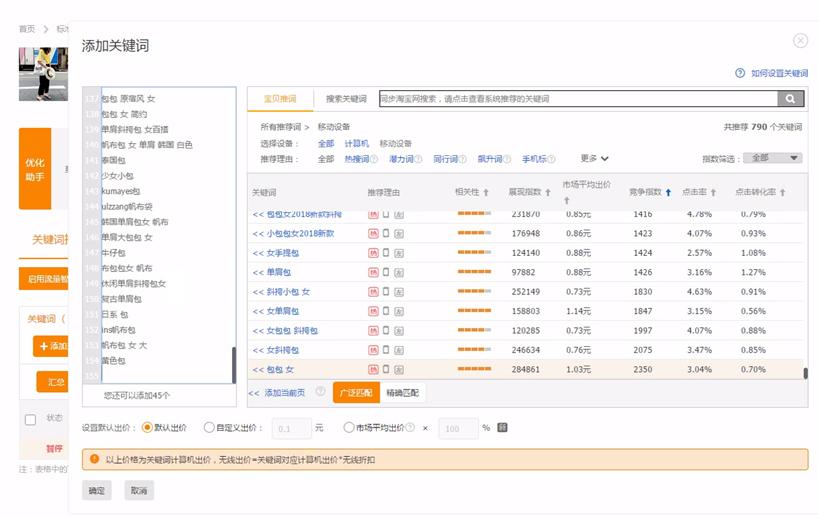Click the 热搜词 question mark icon
Viewport: 818px width, 518px height.
point(374,159)
